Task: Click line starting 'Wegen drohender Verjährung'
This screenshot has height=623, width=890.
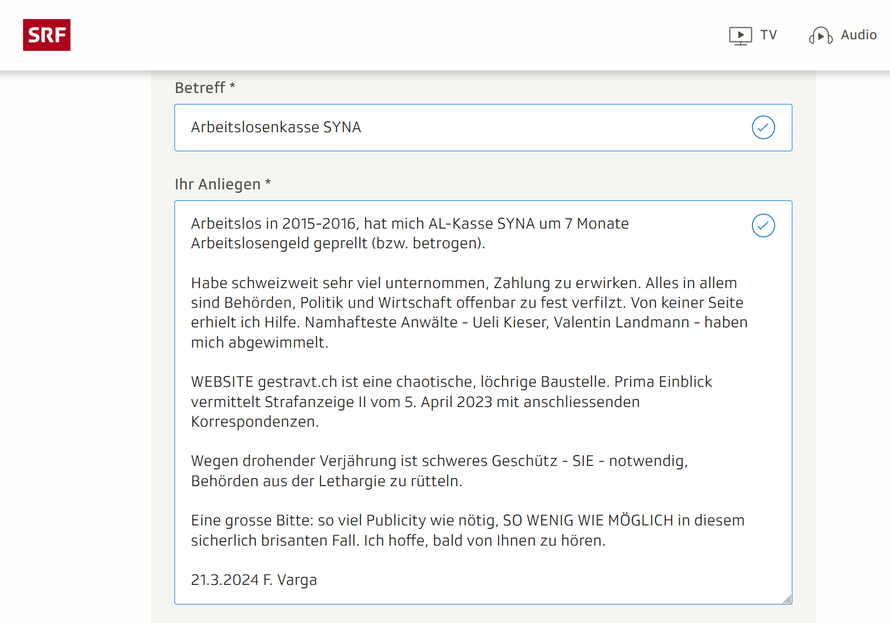Action: coord(439,461)
